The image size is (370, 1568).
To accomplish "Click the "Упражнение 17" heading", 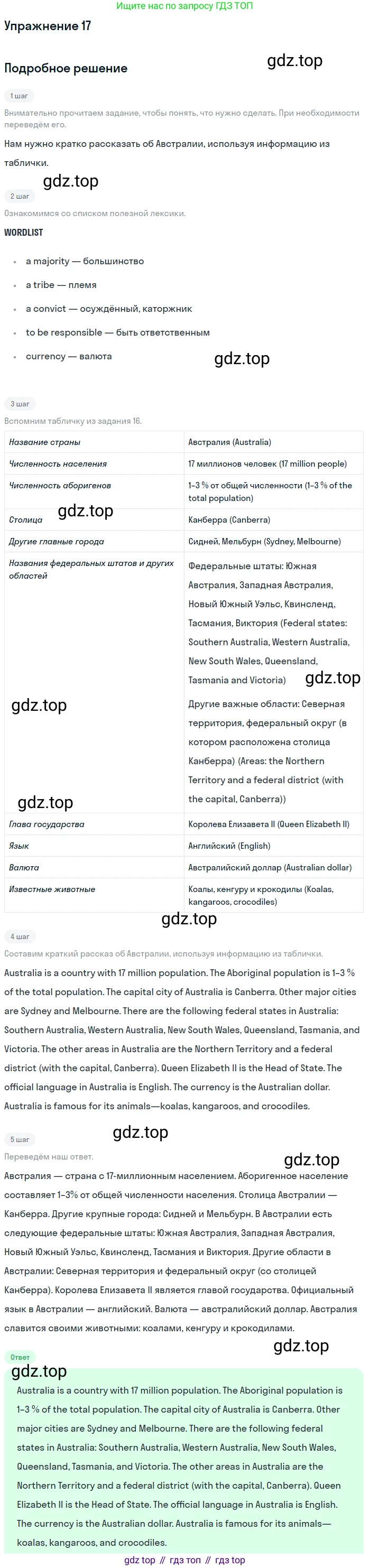I will click(x=48, y=26).
